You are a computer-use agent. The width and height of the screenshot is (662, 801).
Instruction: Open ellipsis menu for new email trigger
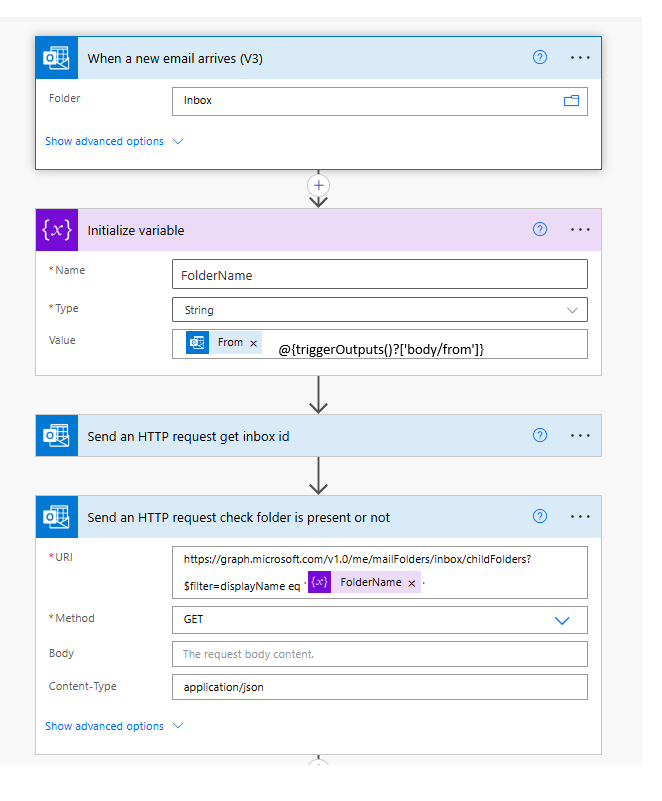580,57
